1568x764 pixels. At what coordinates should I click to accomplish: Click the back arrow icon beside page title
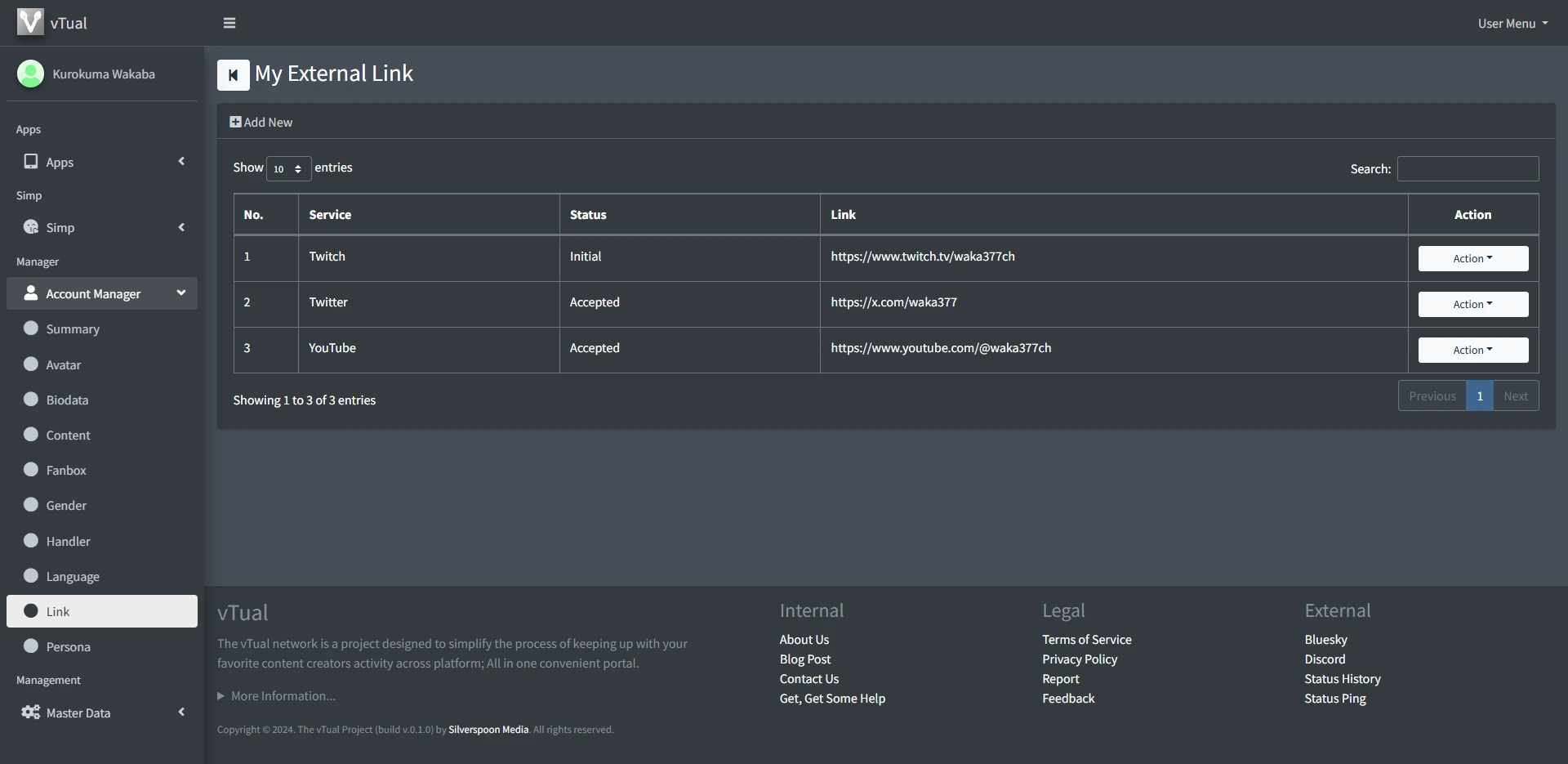pyautogui.click(x=233, y=75)
